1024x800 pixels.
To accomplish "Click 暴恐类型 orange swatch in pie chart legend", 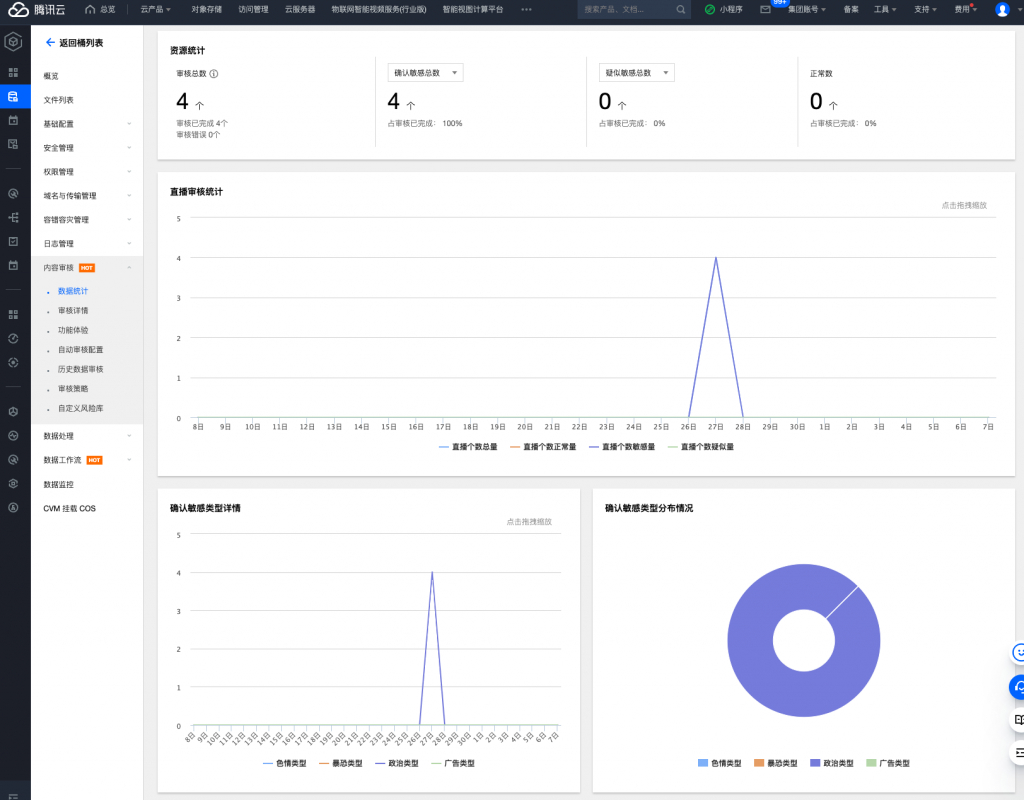I will pos(759,763).
